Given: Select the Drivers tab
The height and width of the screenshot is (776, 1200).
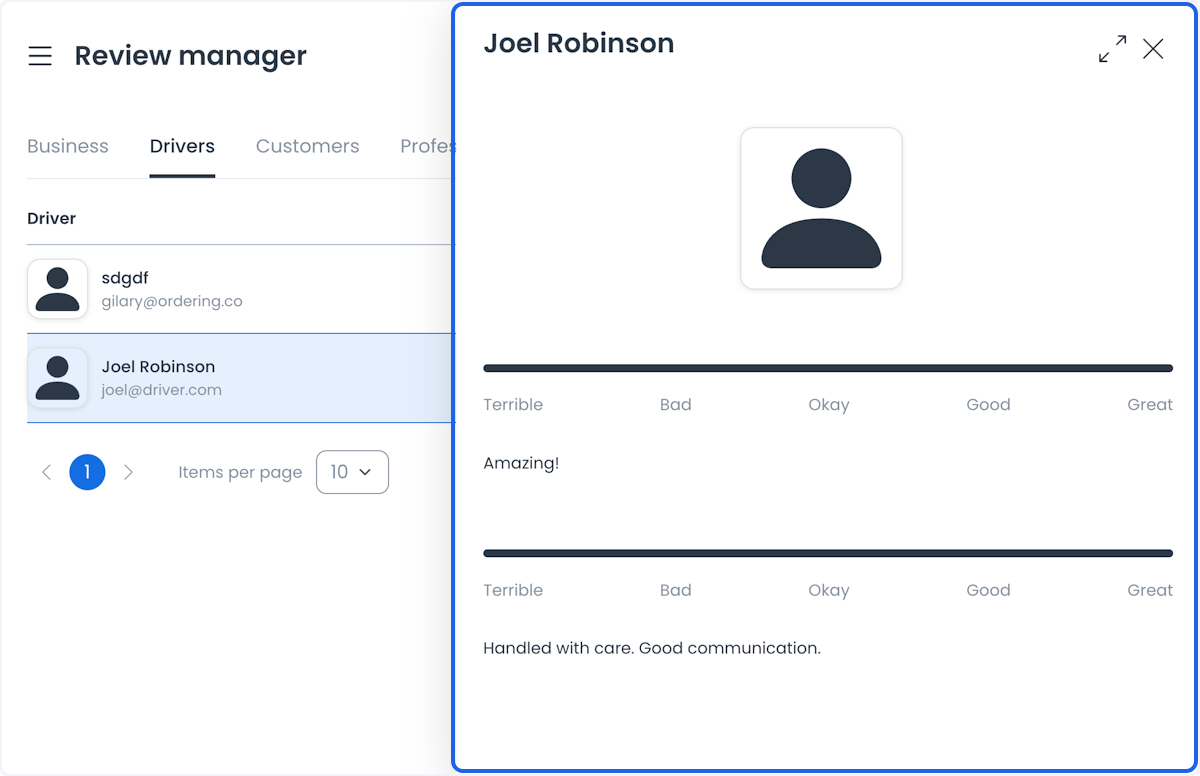Looking at the screenshot, I should pyautogui.click(x=182, y=146).
